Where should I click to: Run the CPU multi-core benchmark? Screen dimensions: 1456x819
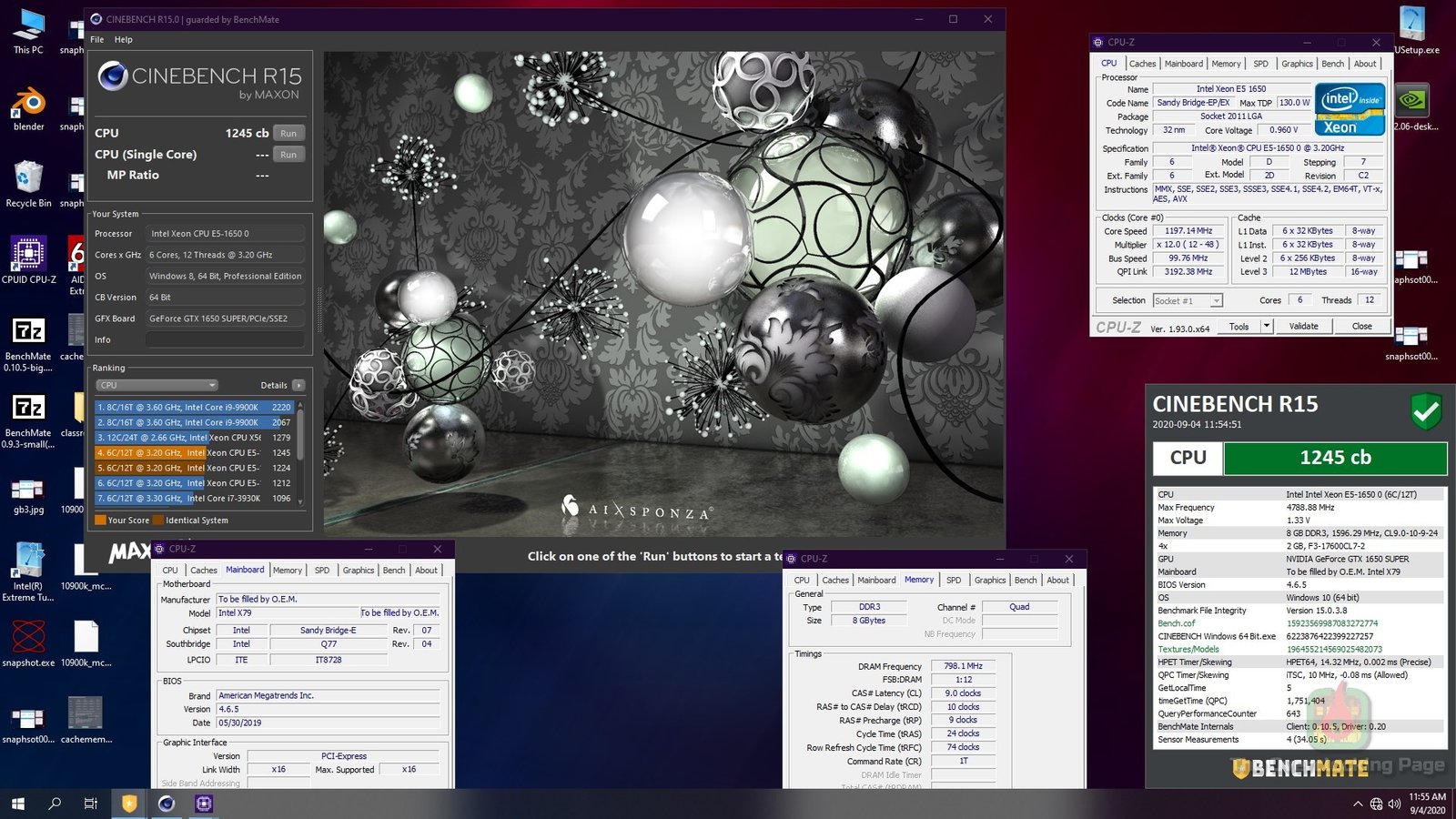pyautogui.click(x=288, y=133)
